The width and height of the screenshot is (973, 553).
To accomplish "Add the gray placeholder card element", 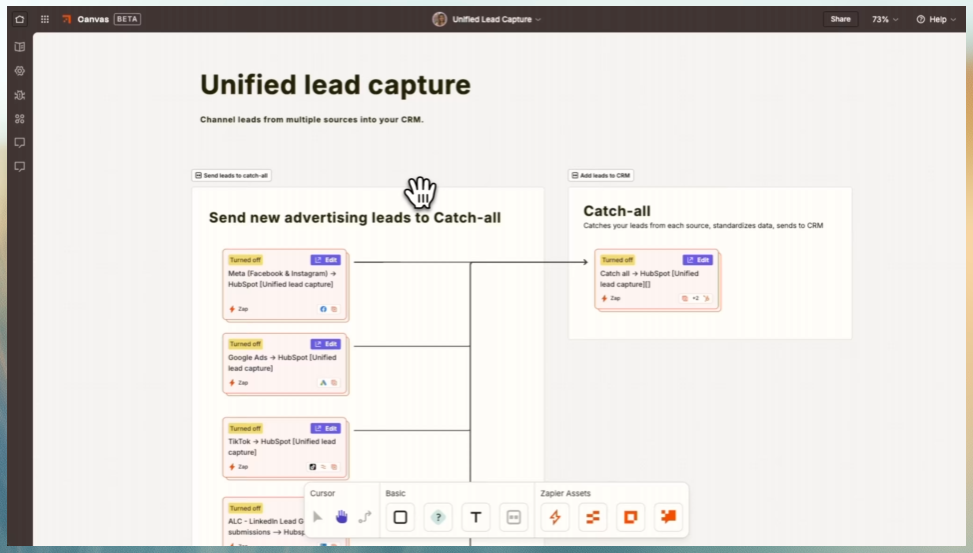I will point(514,517).
